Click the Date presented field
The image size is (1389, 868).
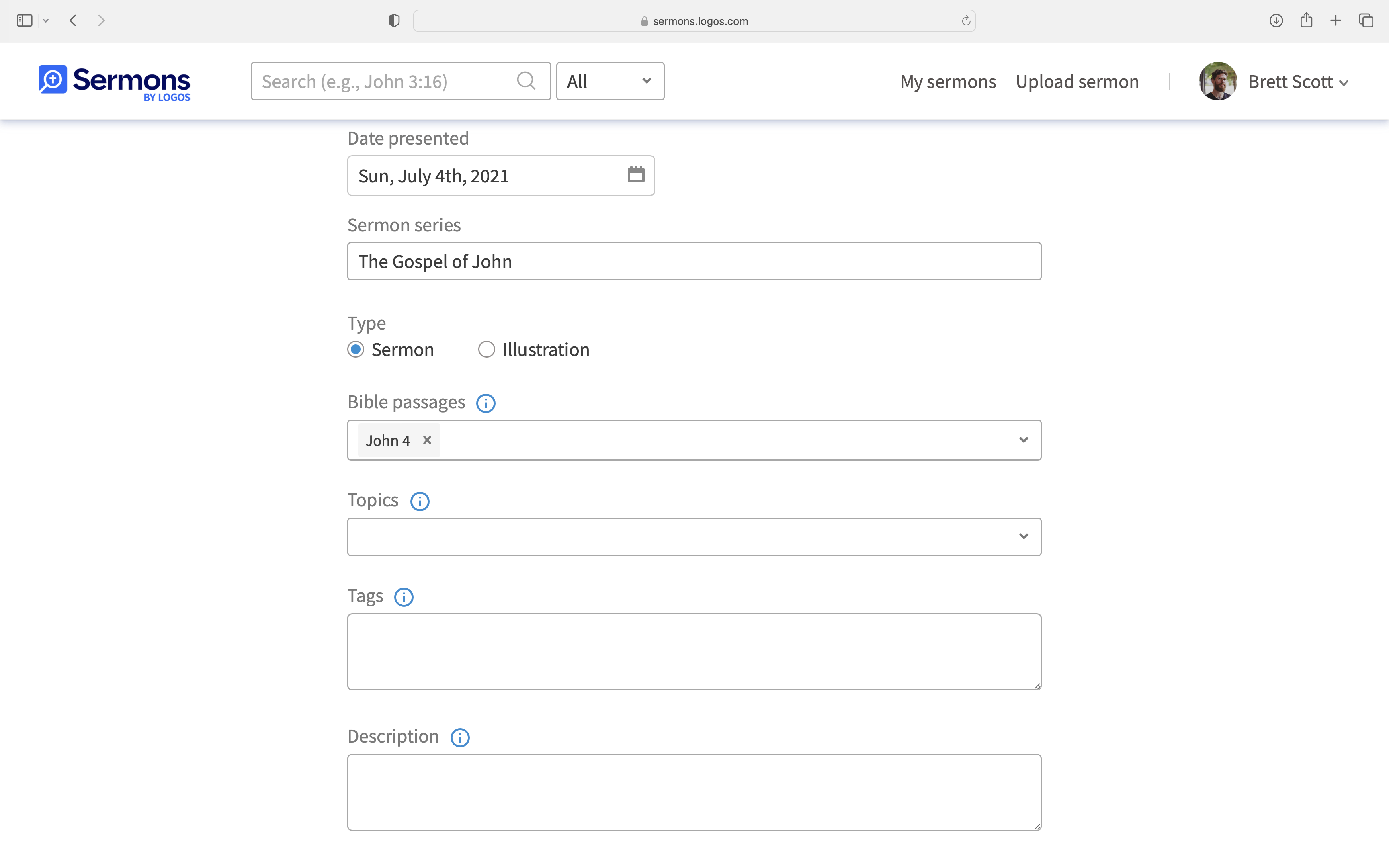(x=500, y=176)
